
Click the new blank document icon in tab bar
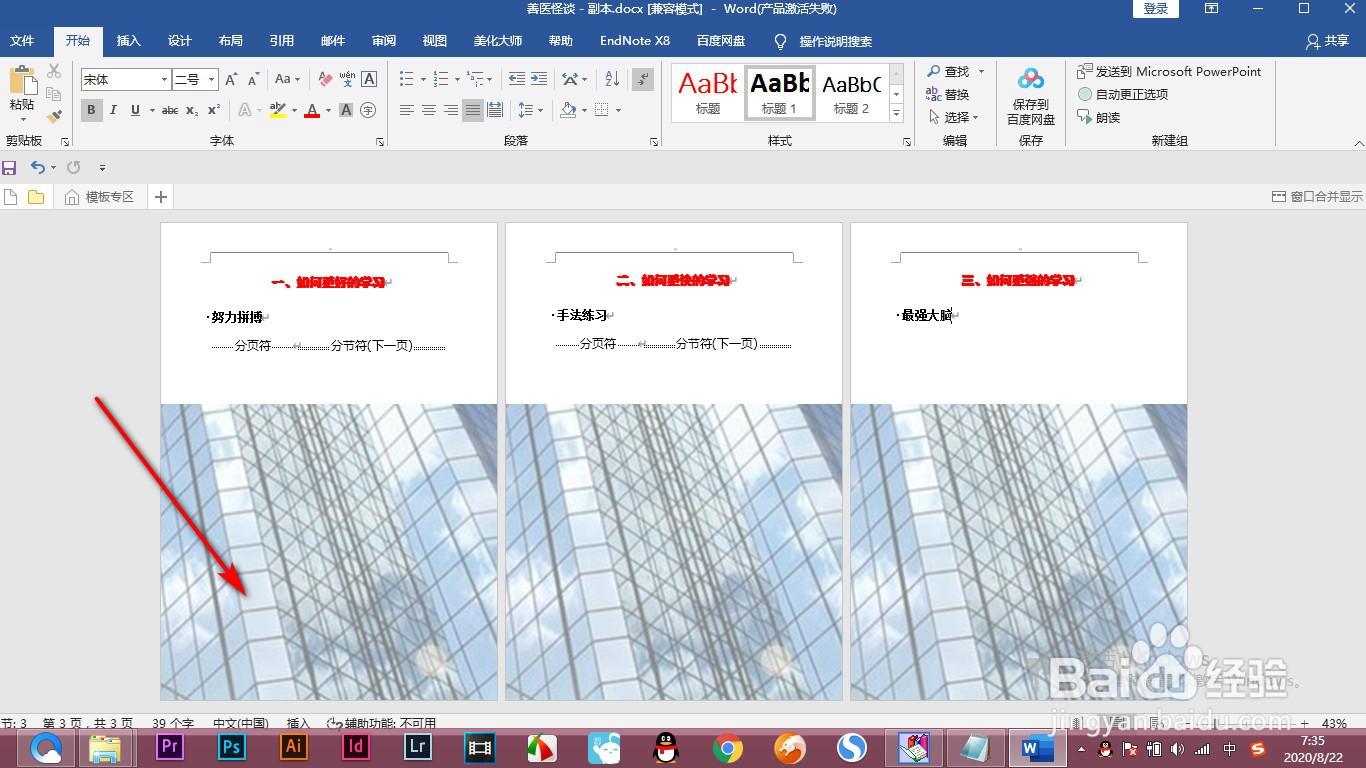pyautogui.click(x=11, y=197)
